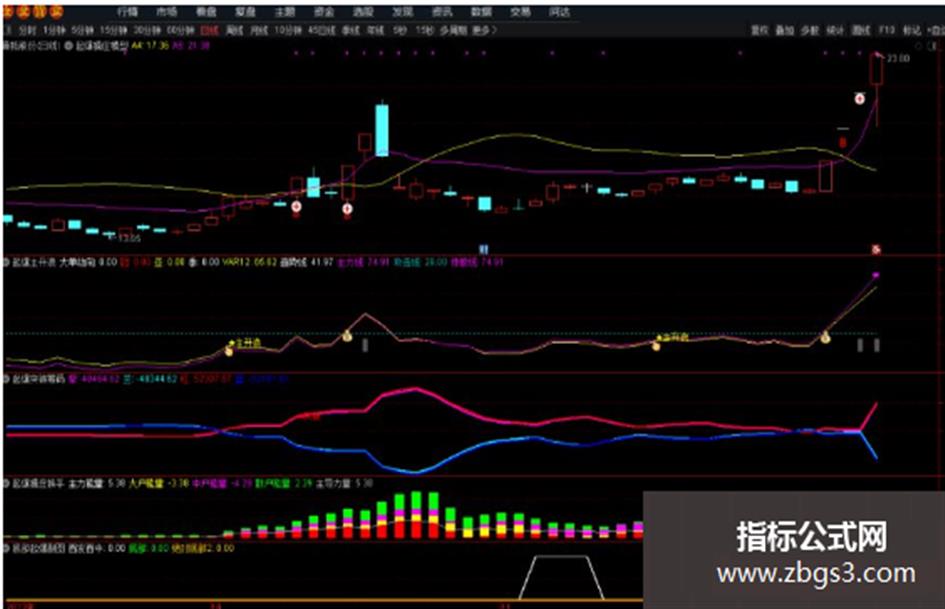The height and width of the screenshot is (609, 945).
Task: Click red circle marker near the final candle
Action: 860,98
